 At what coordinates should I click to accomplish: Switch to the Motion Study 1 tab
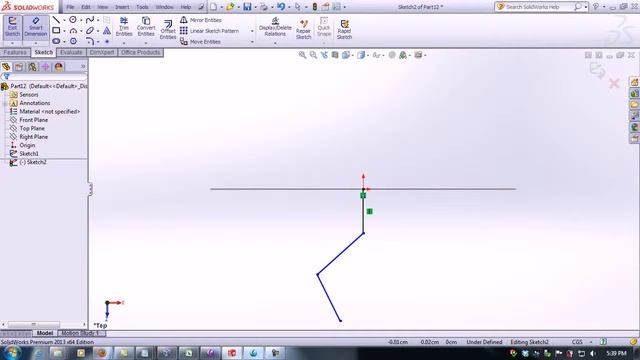(80, 333)
